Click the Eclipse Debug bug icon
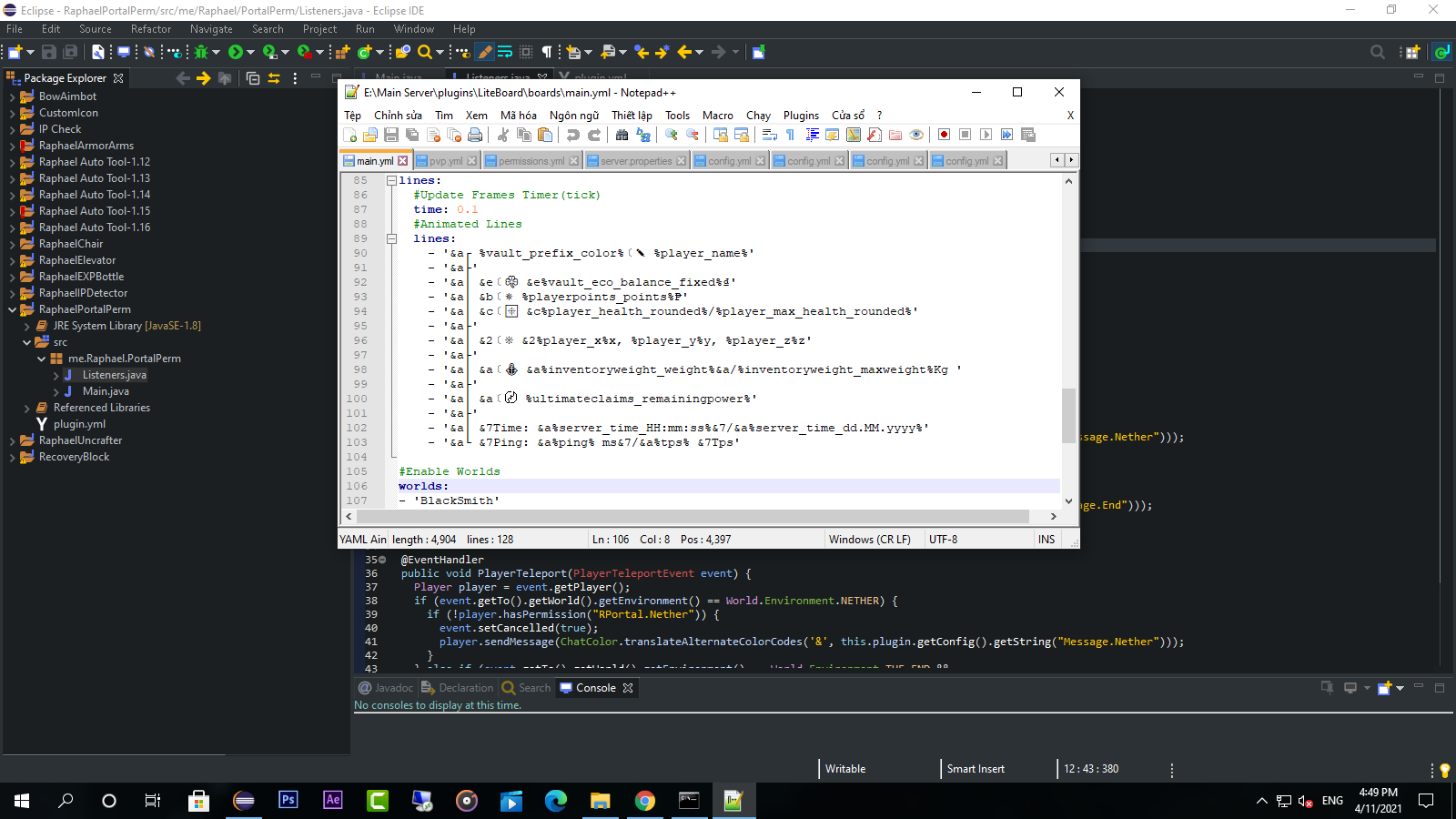Screen dimensions: 1456x819 click(x=201, y=52)
